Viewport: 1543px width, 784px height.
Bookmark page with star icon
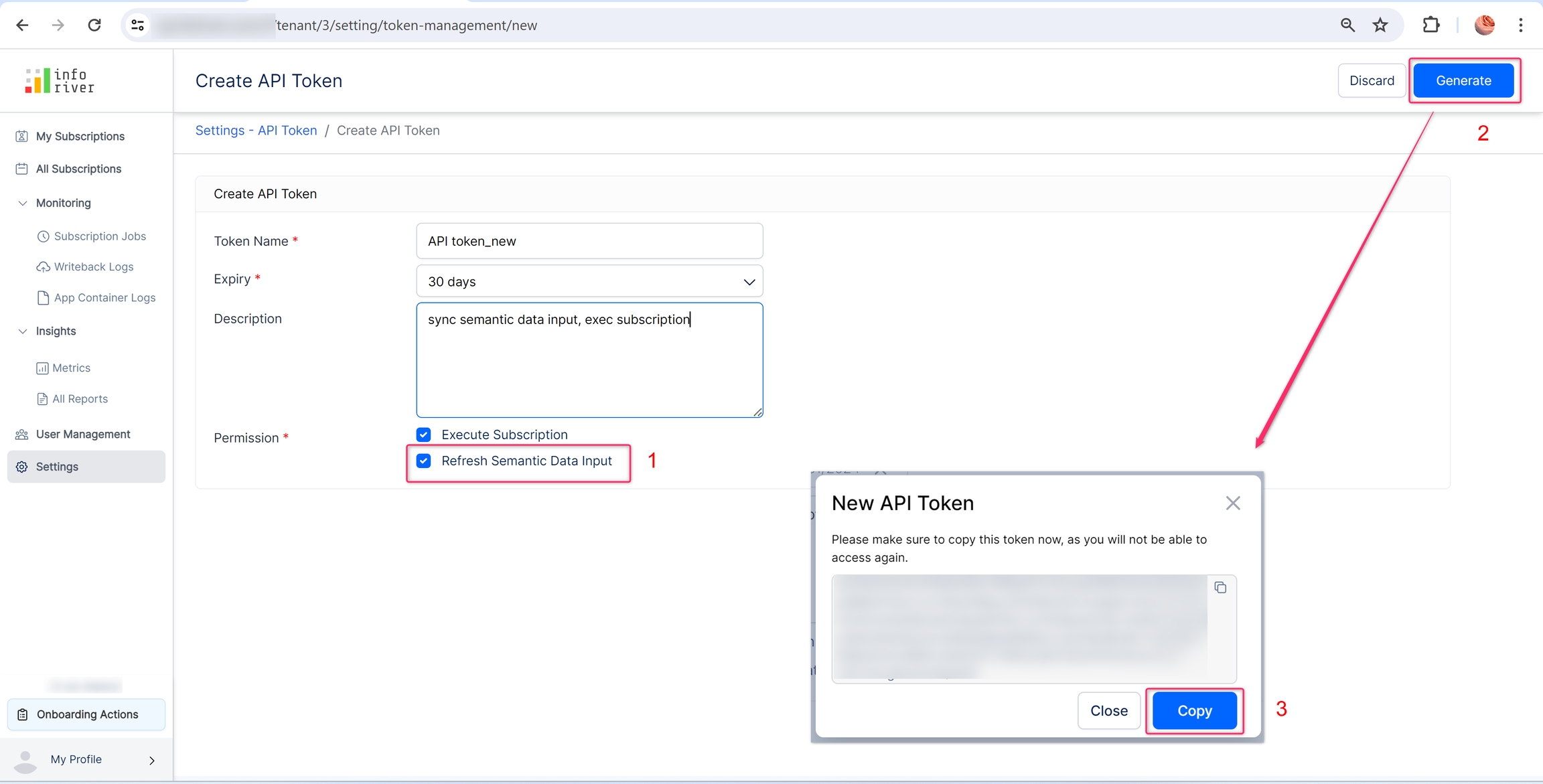point(1380,25)
